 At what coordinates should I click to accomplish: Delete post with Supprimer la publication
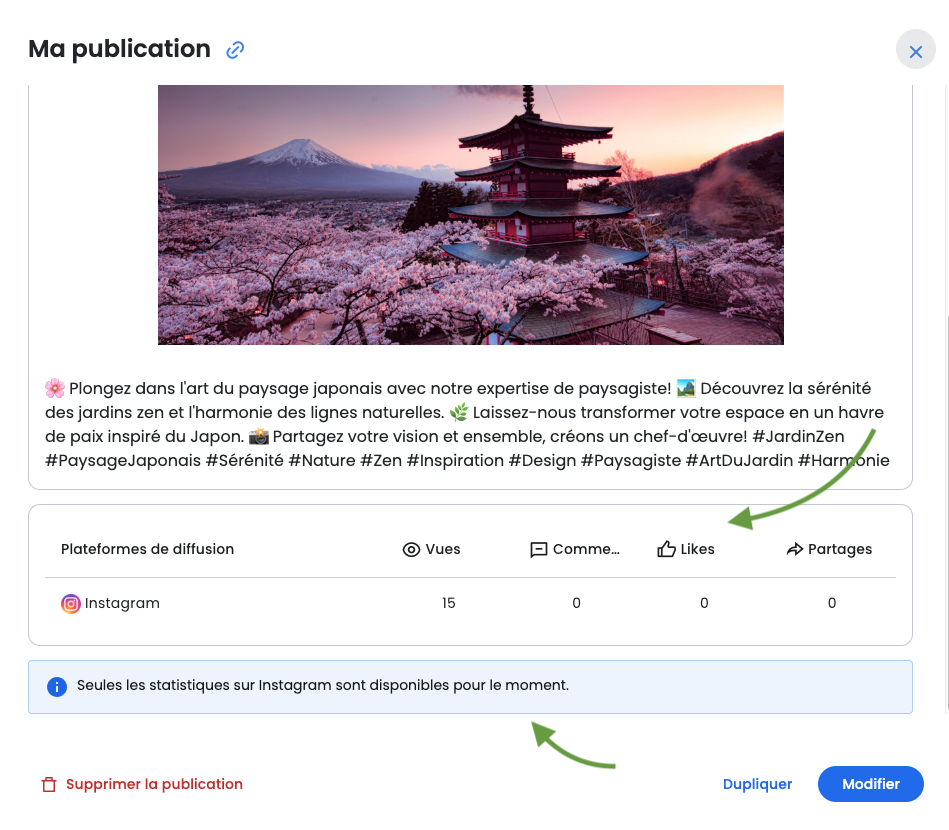coord(154,785)
